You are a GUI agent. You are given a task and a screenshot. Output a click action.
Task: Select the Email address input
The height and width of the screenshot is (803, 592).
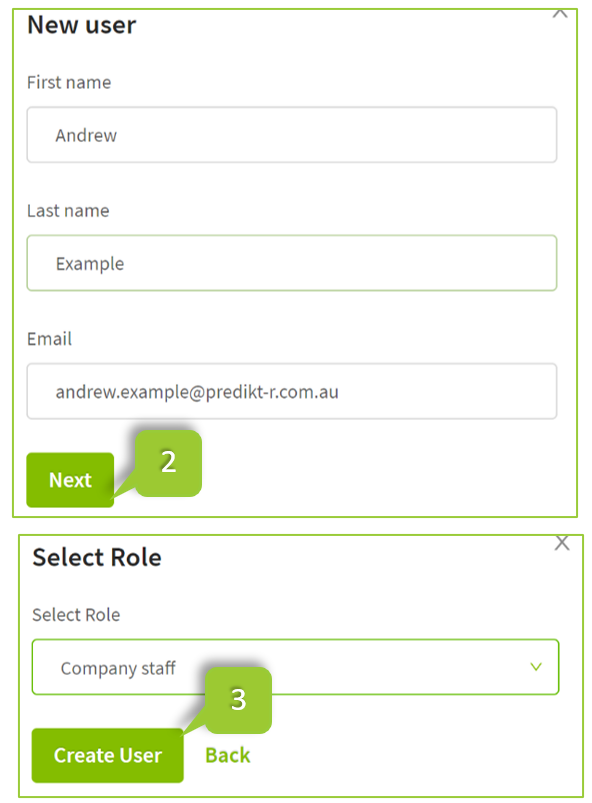coord(291,391)
